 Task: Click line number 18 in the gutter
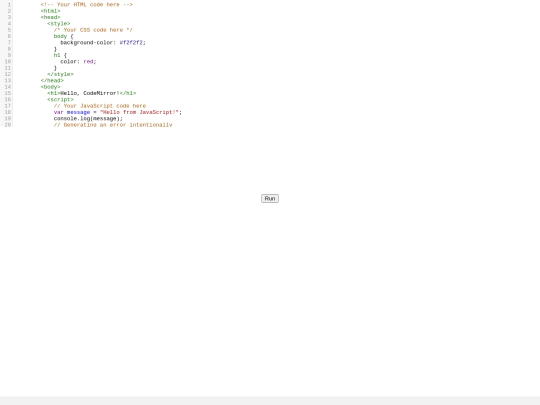pos(8,112)
